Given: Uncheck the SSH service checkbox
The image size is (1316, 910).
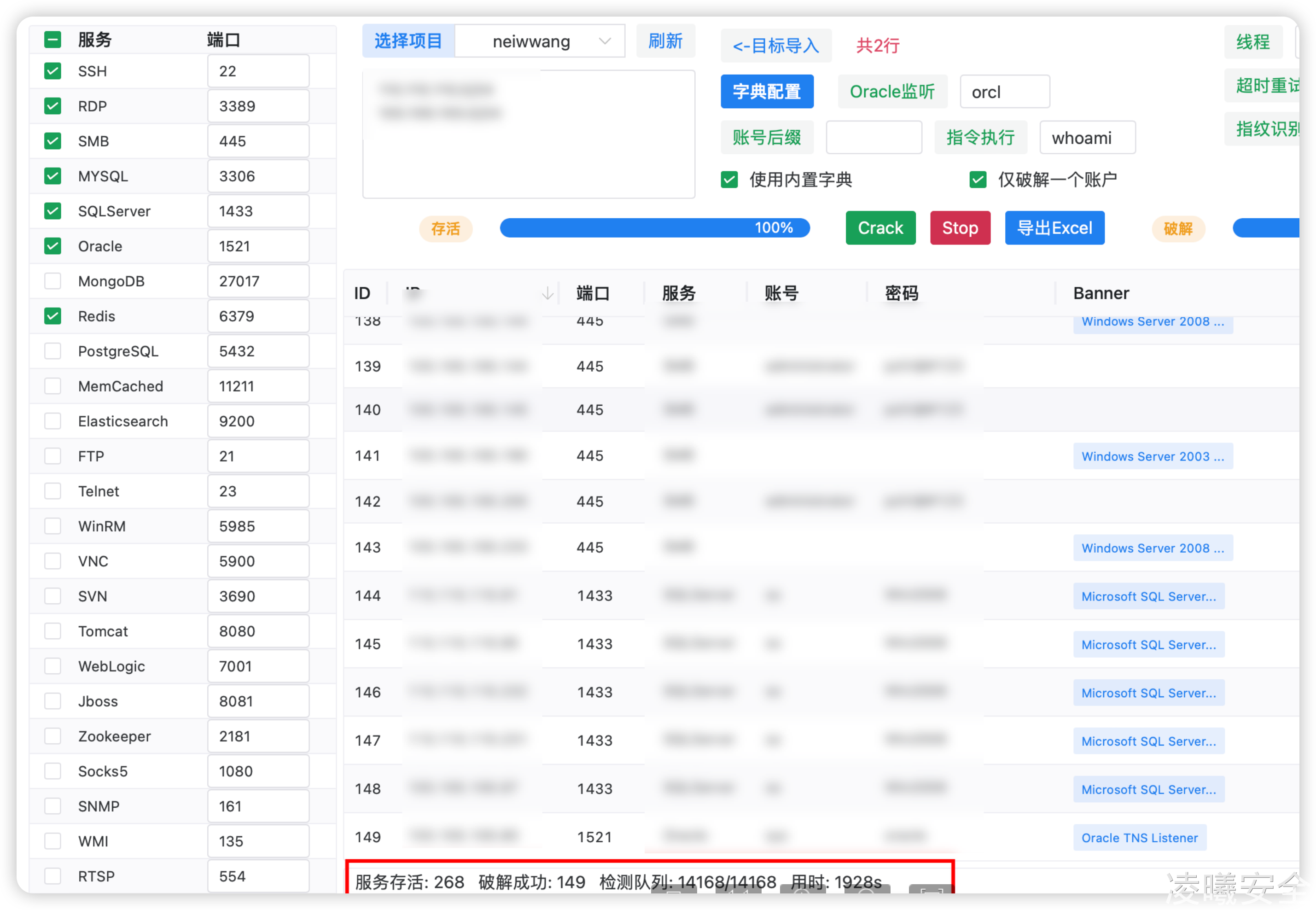Looking at the screenshot, I should [x=52, y=71].
